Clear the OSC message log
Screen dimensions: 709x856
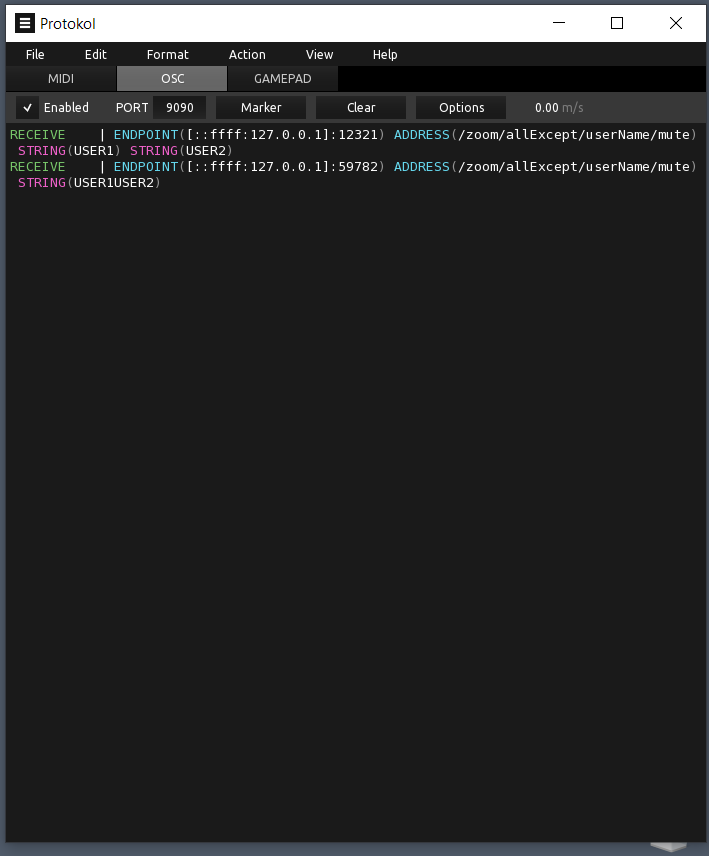tap(361, 108)
